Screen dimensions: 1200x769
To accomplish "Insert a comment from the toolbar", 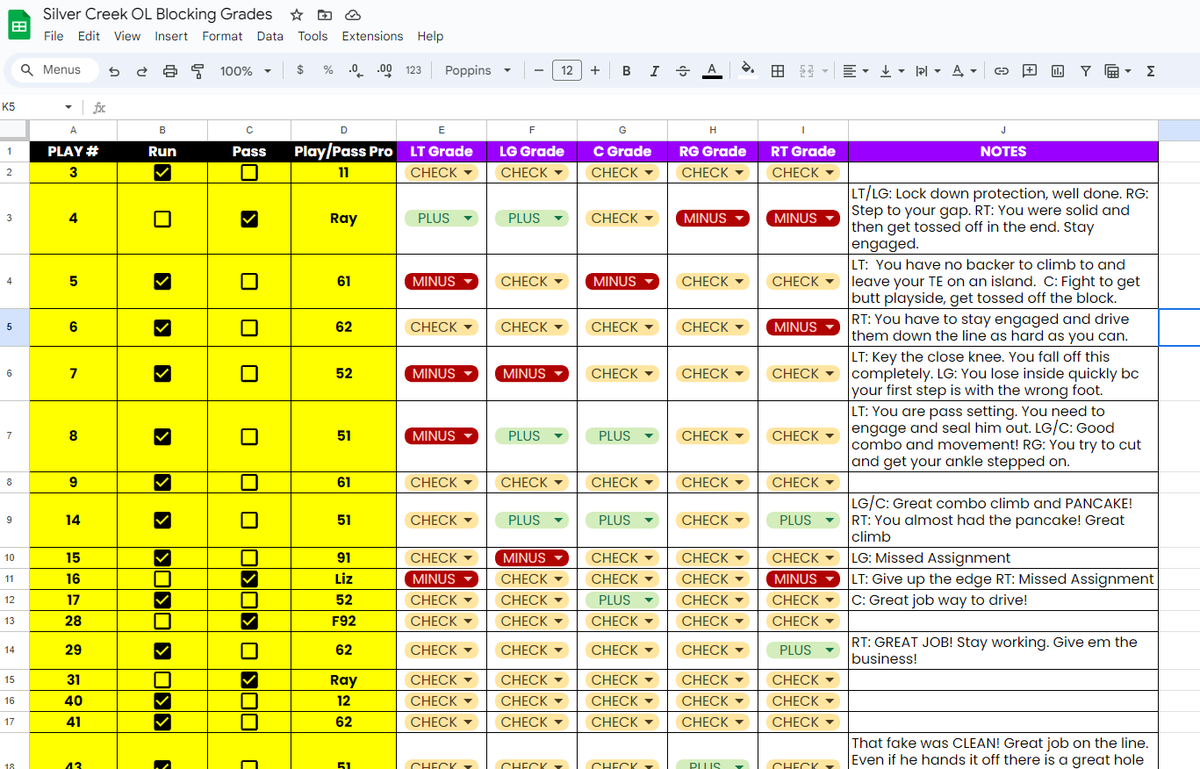I will [x=1029, y=71].
